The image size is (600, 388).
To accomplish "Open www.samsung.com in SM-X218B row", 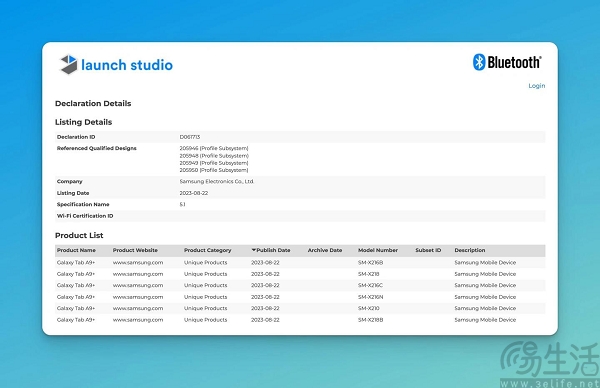I will 138,320.
